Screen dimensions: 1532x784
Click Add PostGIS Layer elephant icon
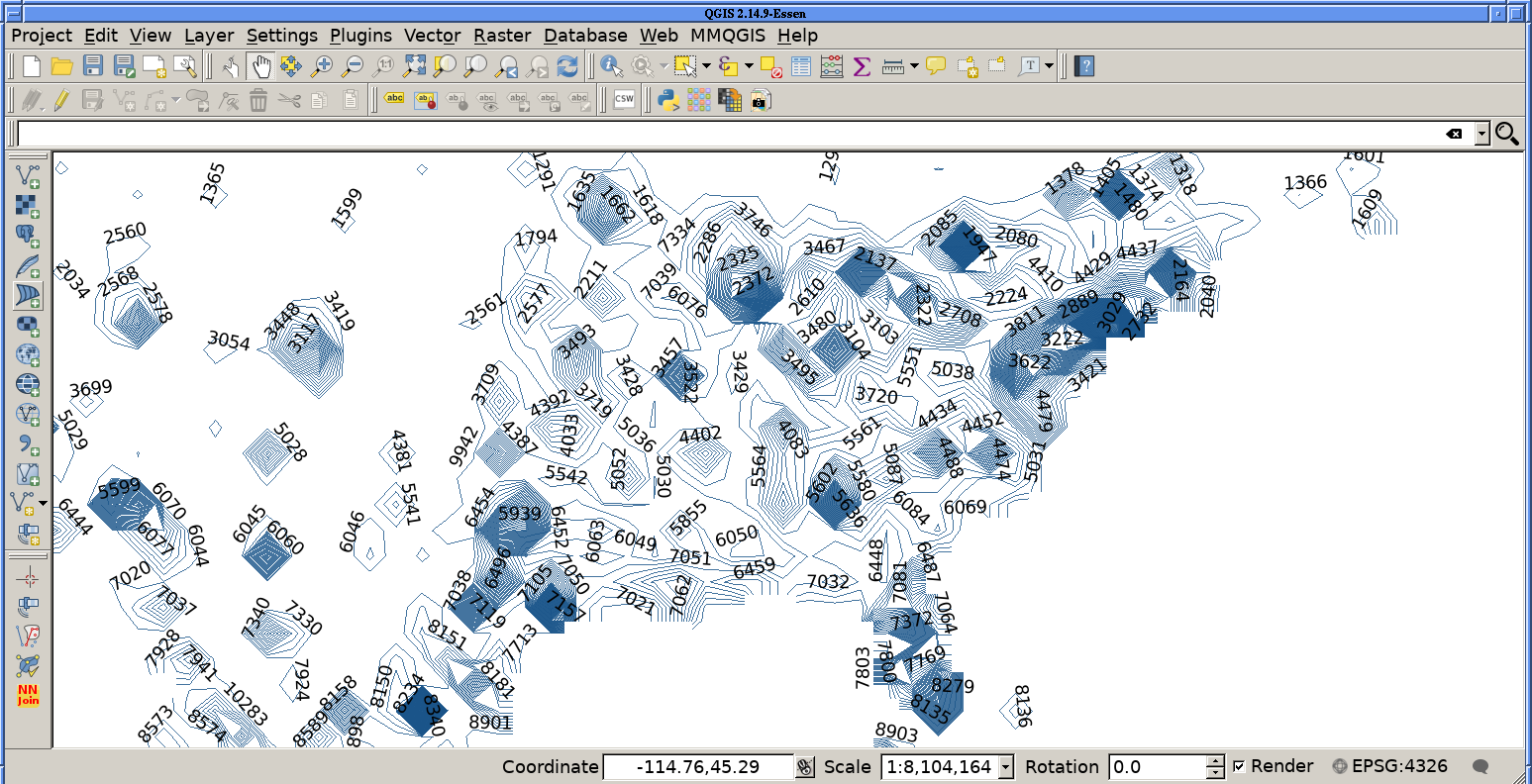[28, 236]
